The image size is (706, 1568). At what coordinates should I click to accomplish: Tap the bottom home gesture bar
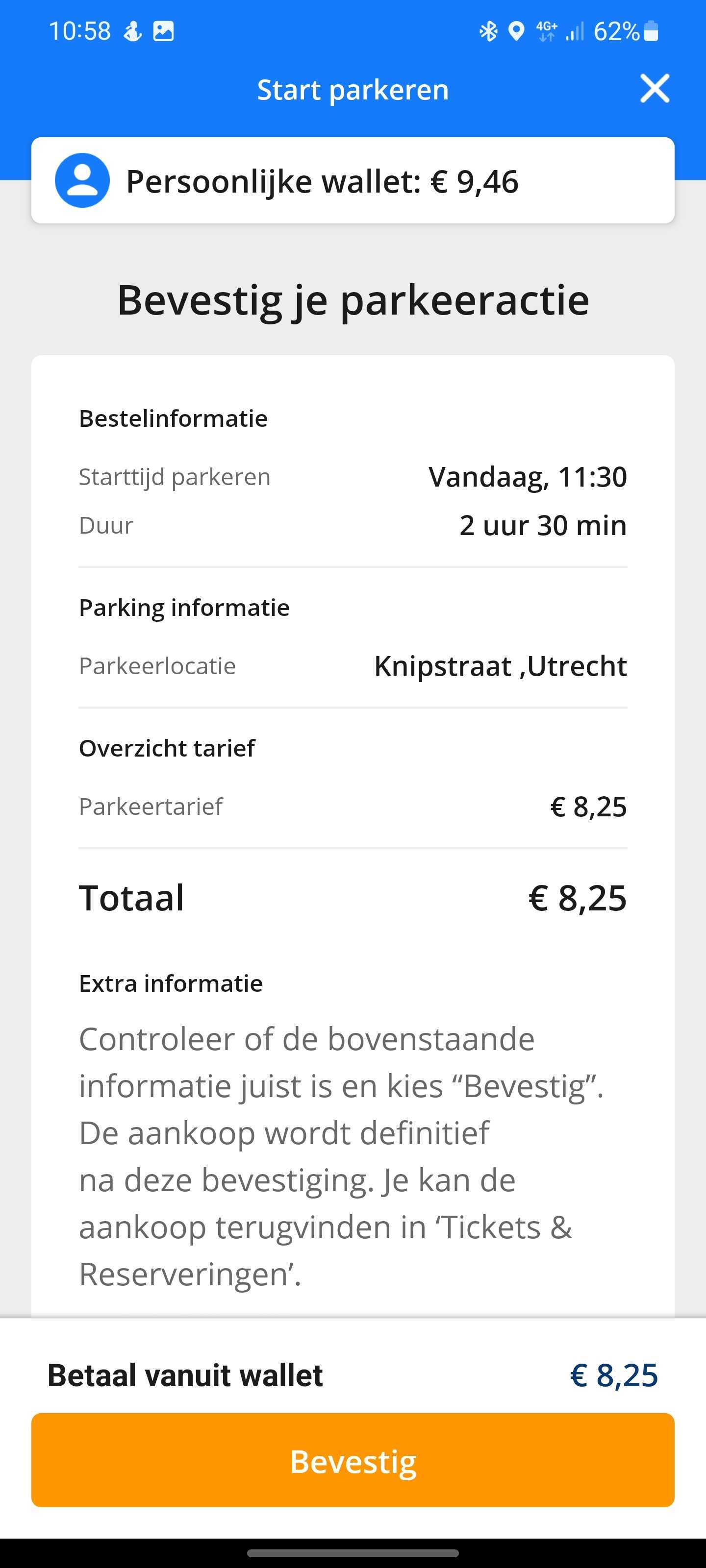pos(353,1553)
